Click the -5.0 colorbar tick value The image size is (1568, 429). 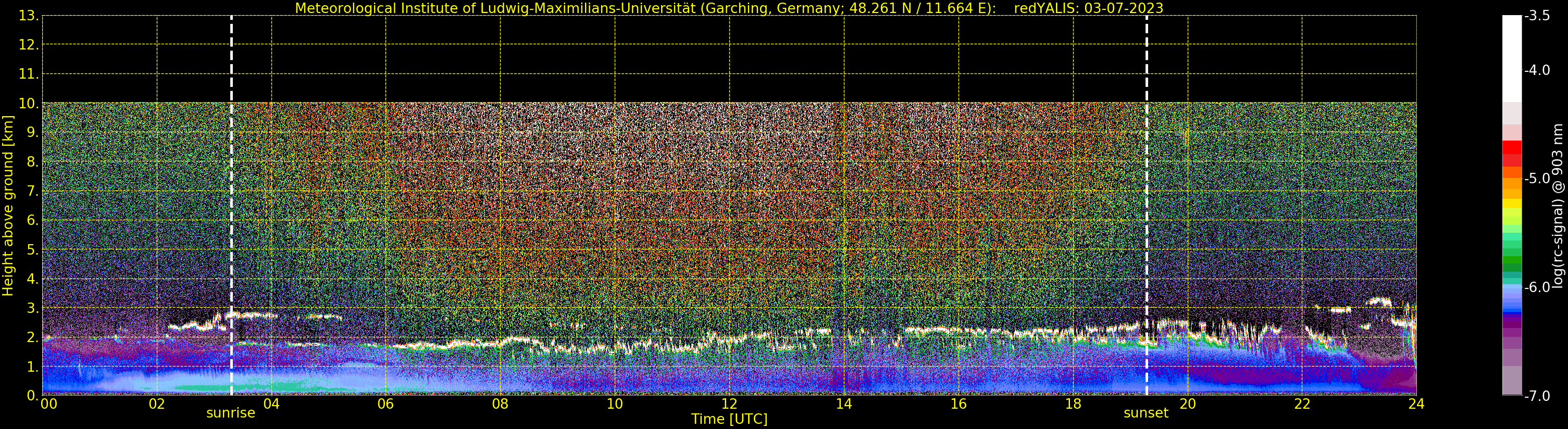[1537, 178]
